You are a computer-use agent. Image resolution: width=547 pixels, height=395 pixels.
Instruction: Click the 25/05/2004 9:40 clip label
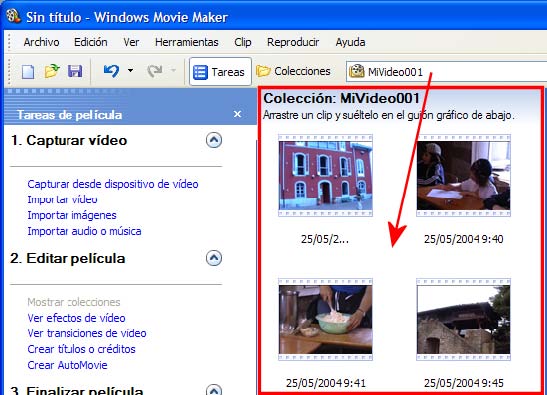point(464,239)
